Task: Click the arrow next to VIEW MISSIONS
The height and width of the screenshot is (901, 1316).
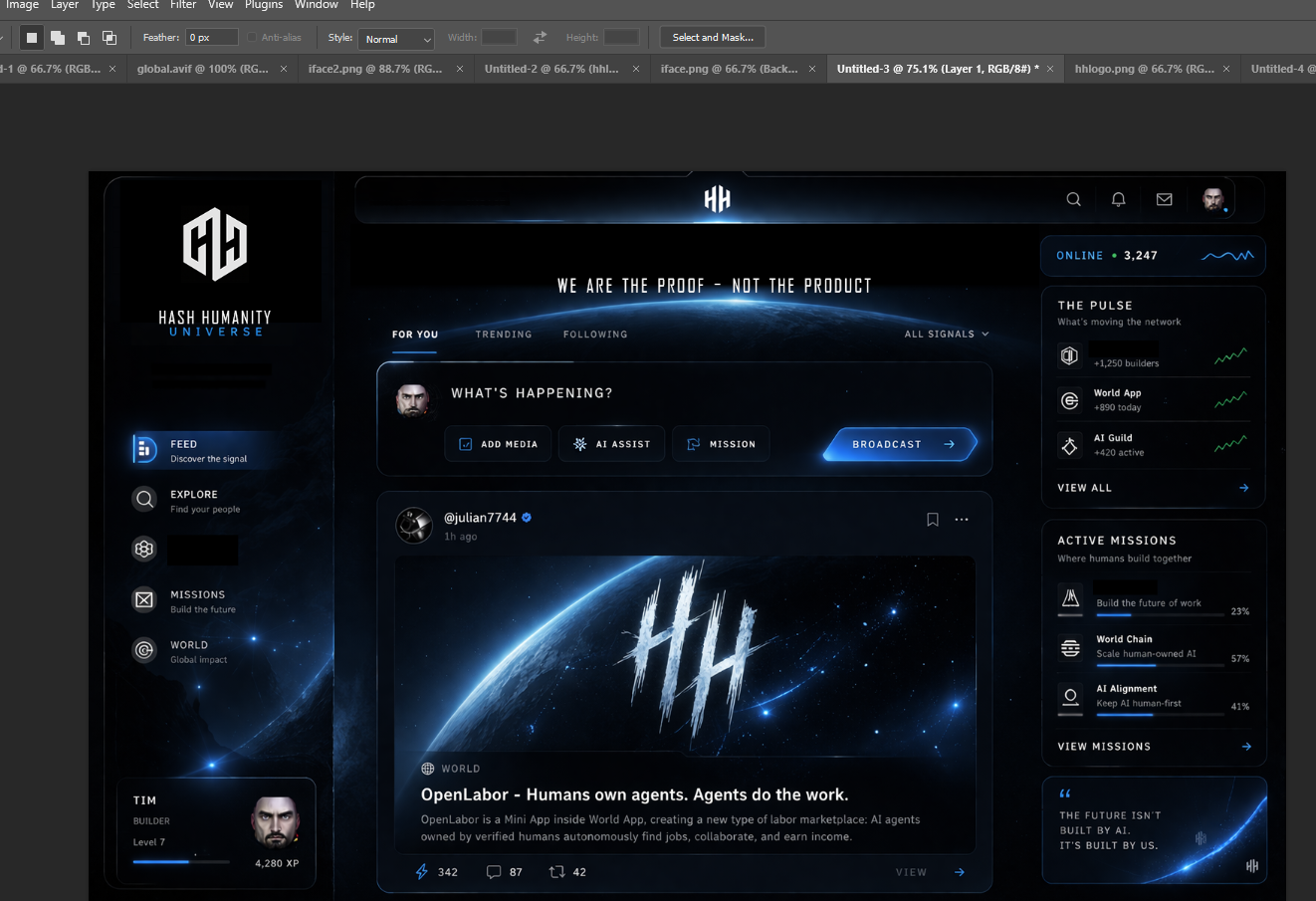Action: pos(1246,747)
